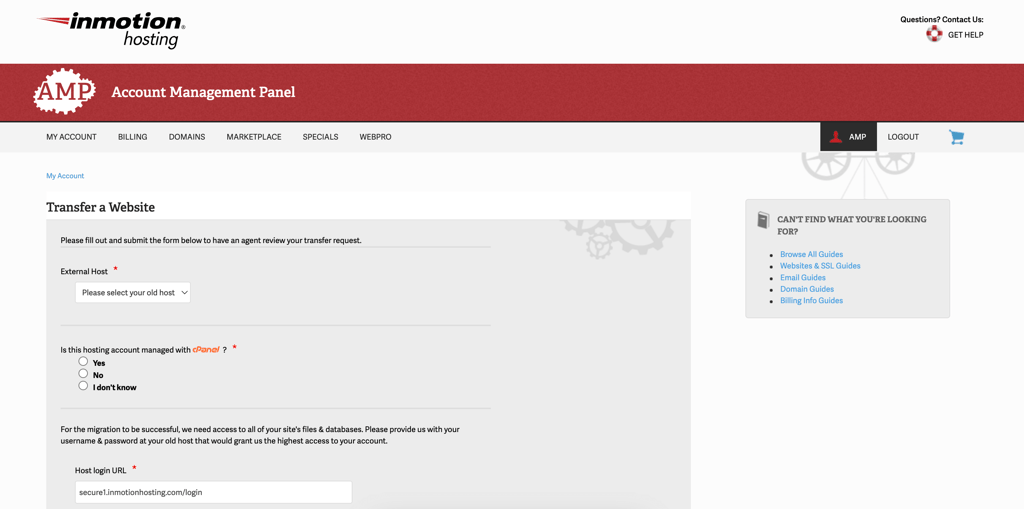Screen dimensions: 1024x509
Task: Click the Get Help link
Action: pyautogui.click(x=965, y=35)
